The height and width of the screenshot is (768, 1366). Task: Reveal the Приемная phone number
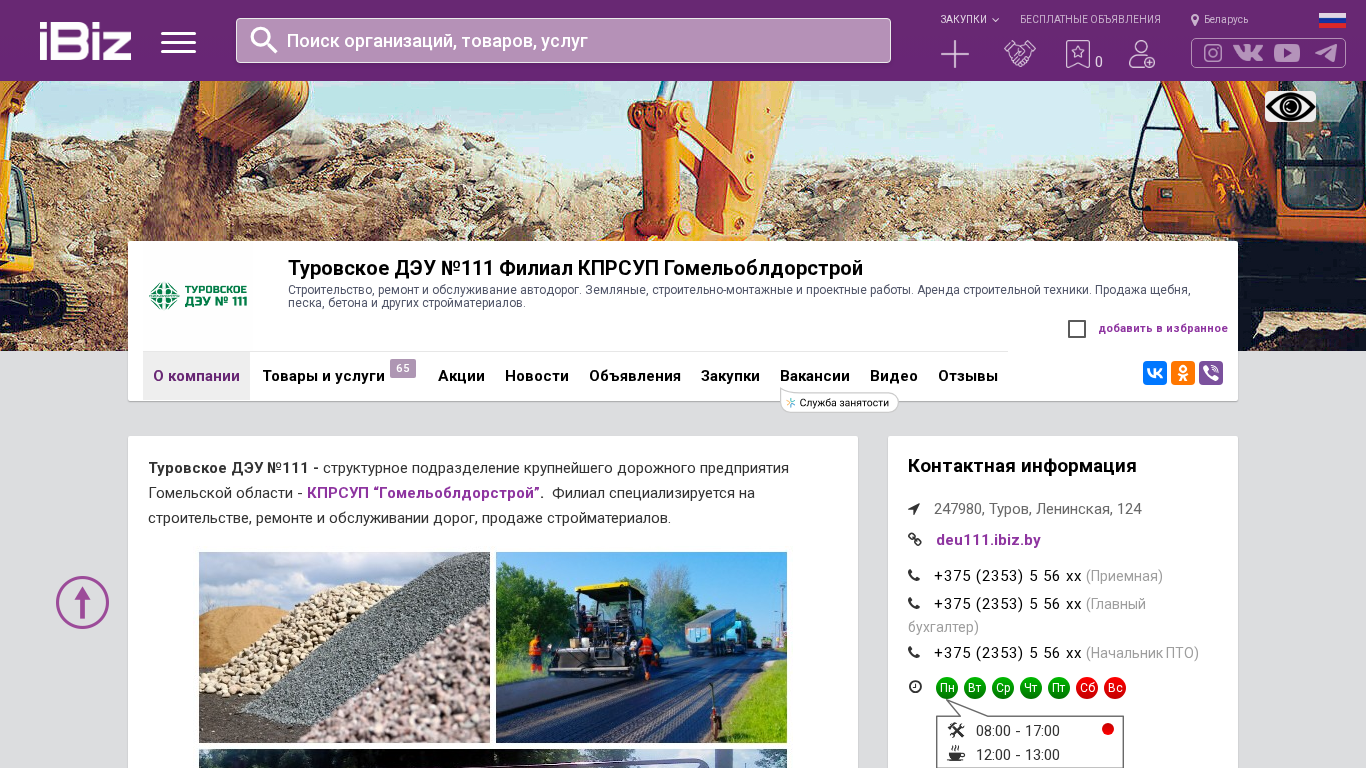coord(1008,576)
